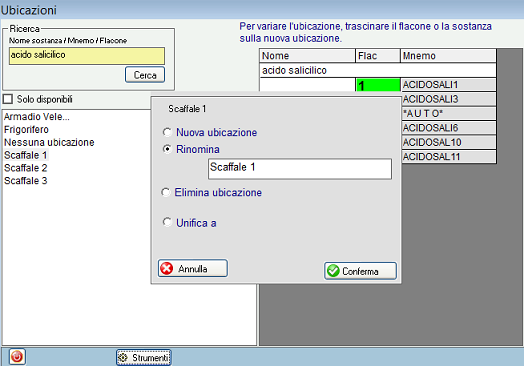Click the gear icon on Strumenti
Viewport: 524px width, 366px height.
[123, 358]
